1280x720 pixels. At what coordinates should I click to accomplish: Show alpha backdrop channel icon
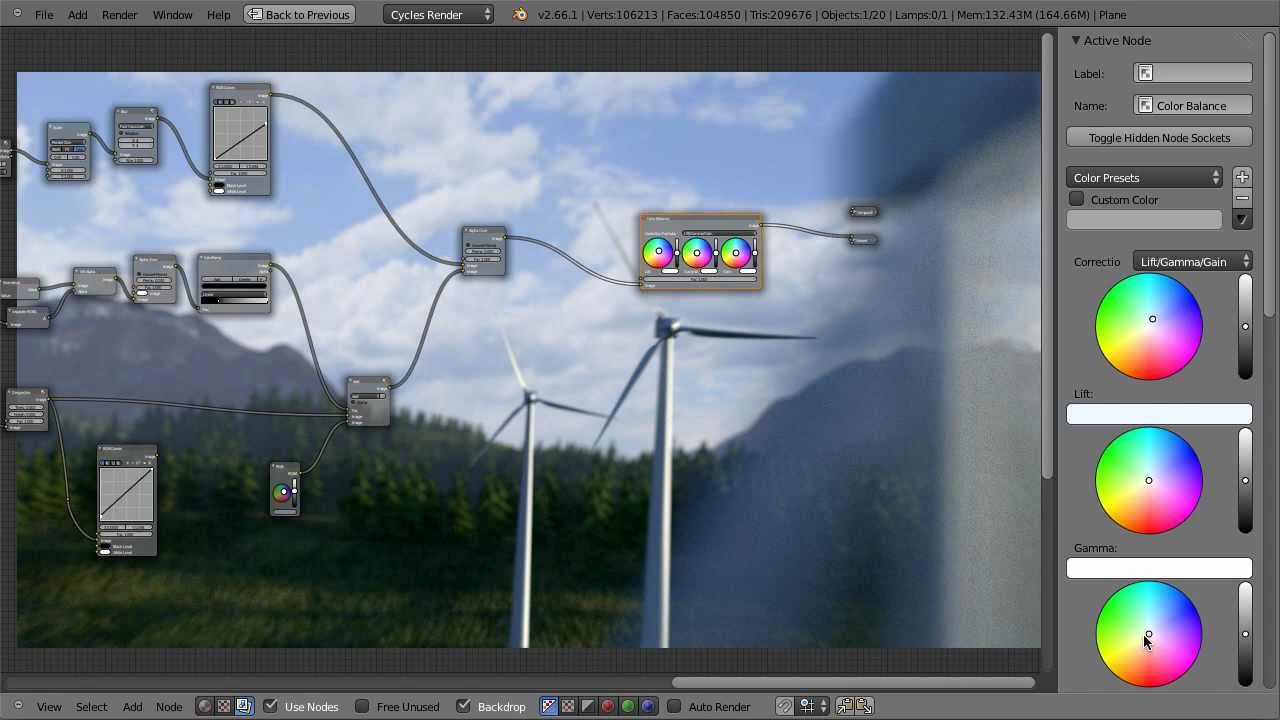tap(588, 706)
